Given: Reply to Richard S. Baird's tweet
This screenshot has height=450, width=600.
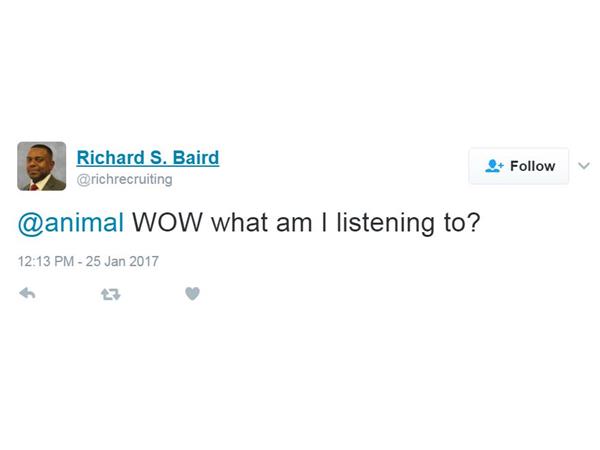Looking at the screenshot, I should click(27, 294).
